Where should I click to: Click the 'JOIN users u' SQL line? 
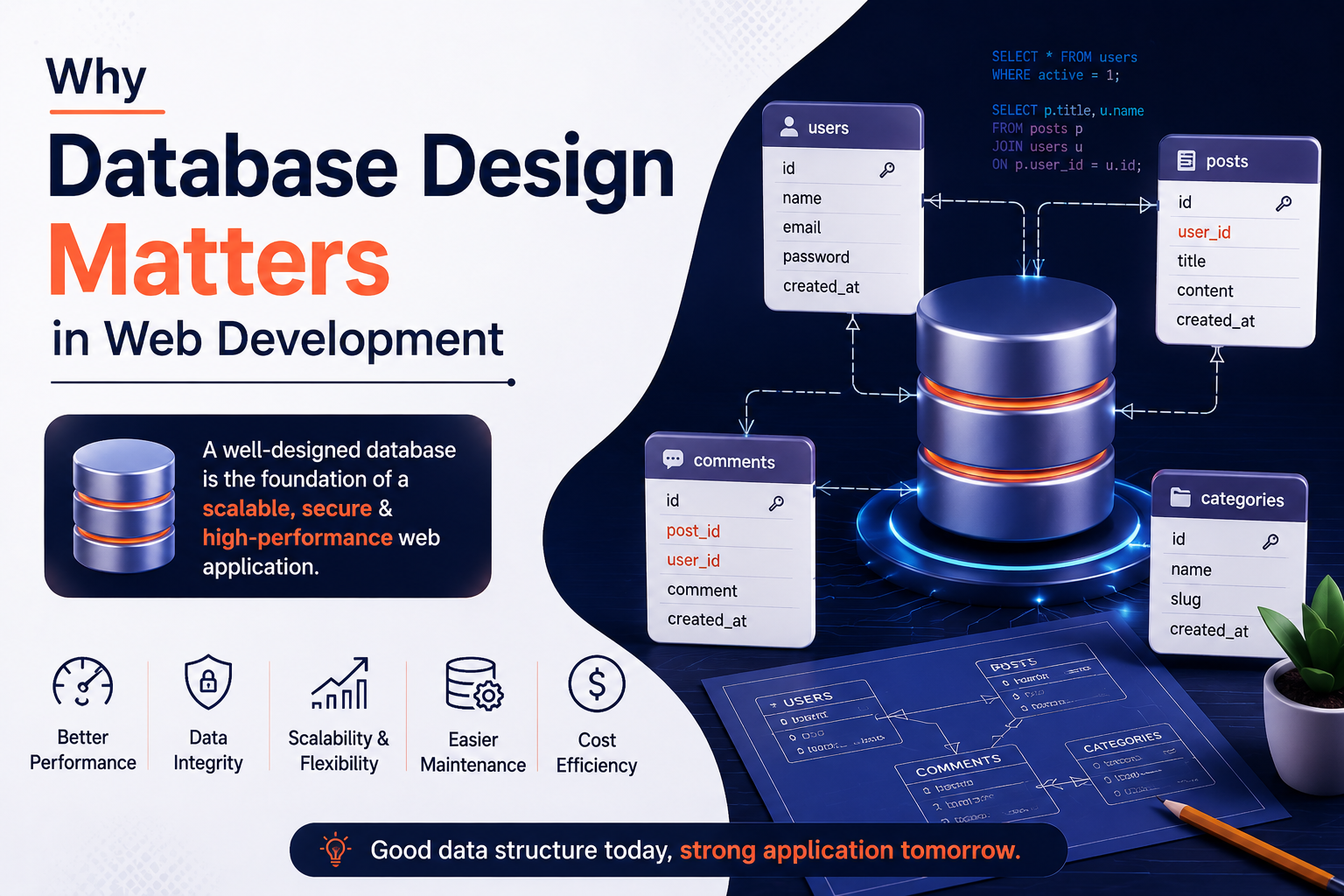[1037, 146]
